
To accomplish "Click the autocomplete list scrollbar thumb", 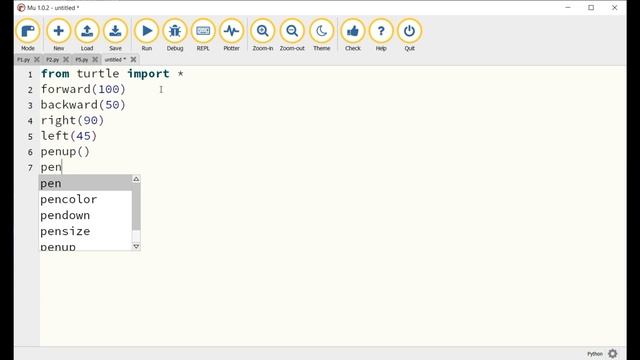I will tap(136, 207).
